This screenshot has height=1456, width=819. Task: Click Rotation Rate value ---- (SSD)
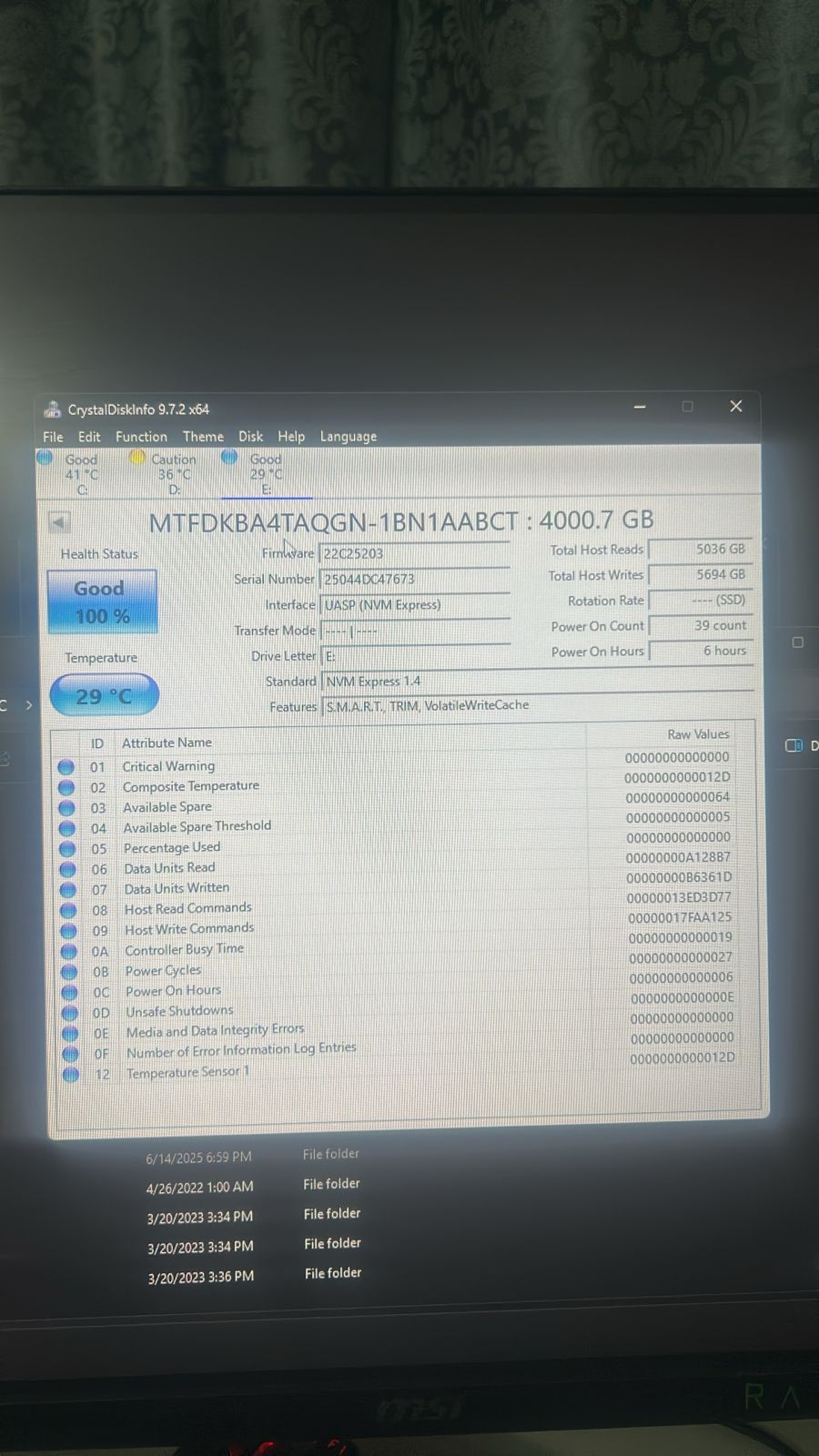tap(700, 600)
